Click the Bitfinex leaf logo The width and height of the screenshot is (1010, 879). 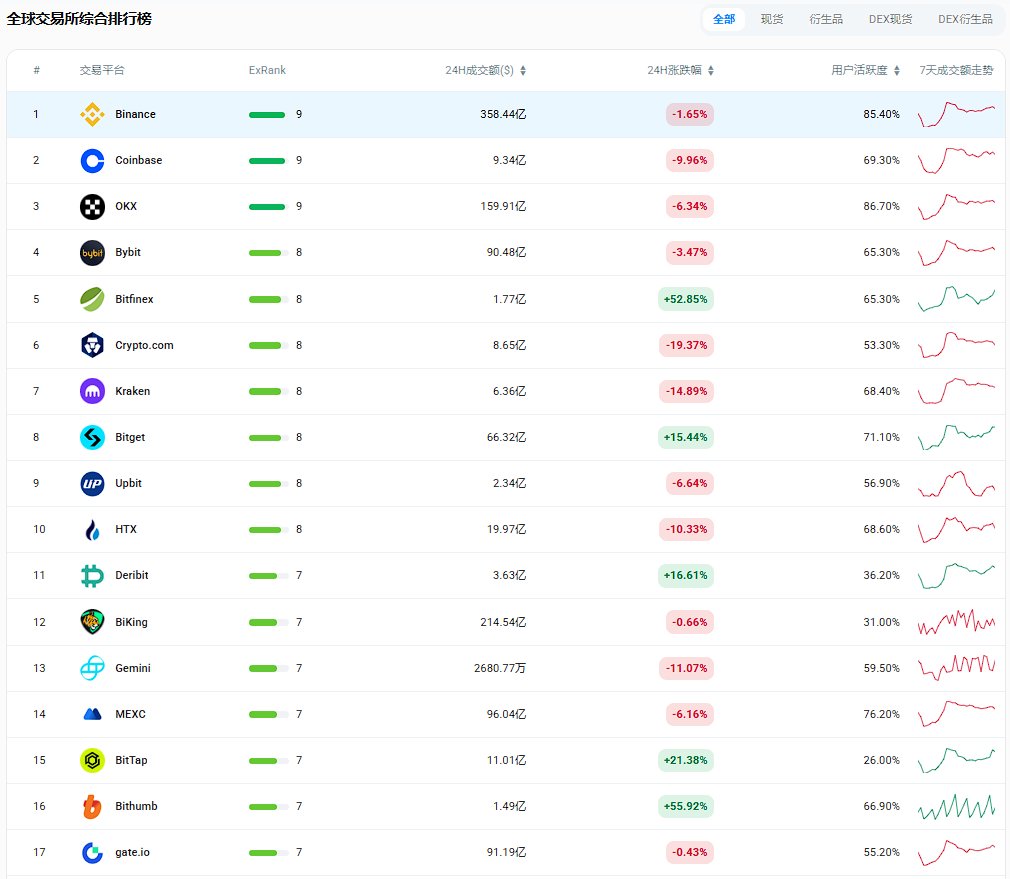click(92, 299)
